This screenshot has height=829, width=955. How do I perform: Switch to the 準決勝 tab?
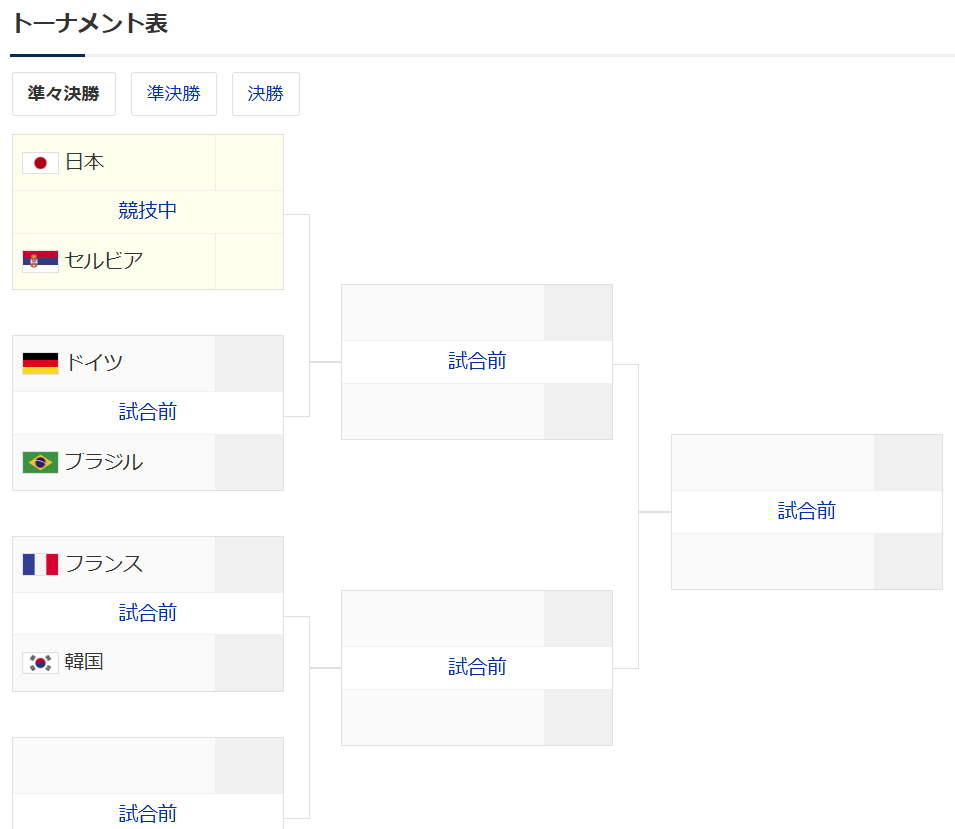click(174, 94)
